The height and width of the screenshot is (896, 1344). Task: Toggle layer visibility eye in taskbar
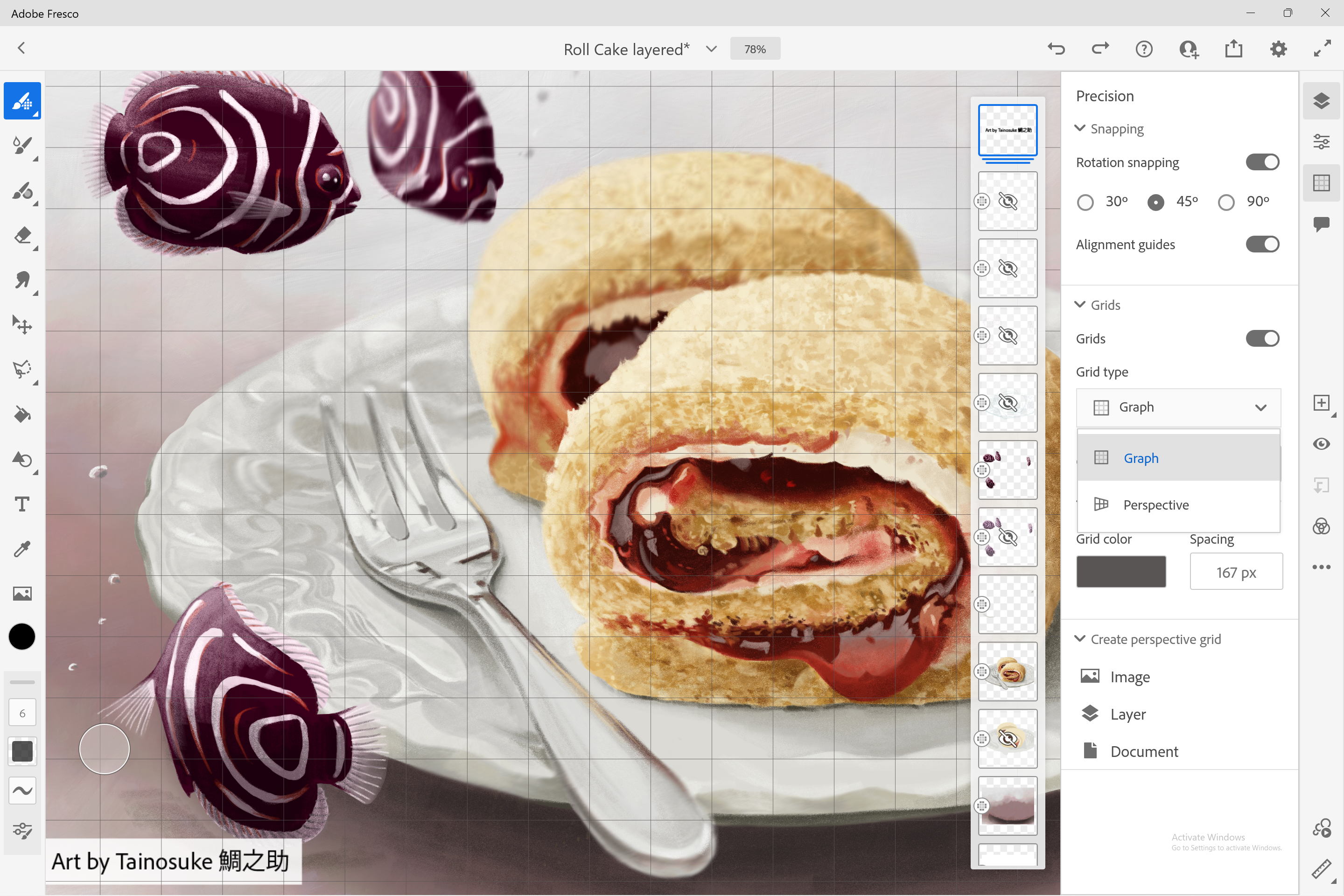(x=1321, y=444)
